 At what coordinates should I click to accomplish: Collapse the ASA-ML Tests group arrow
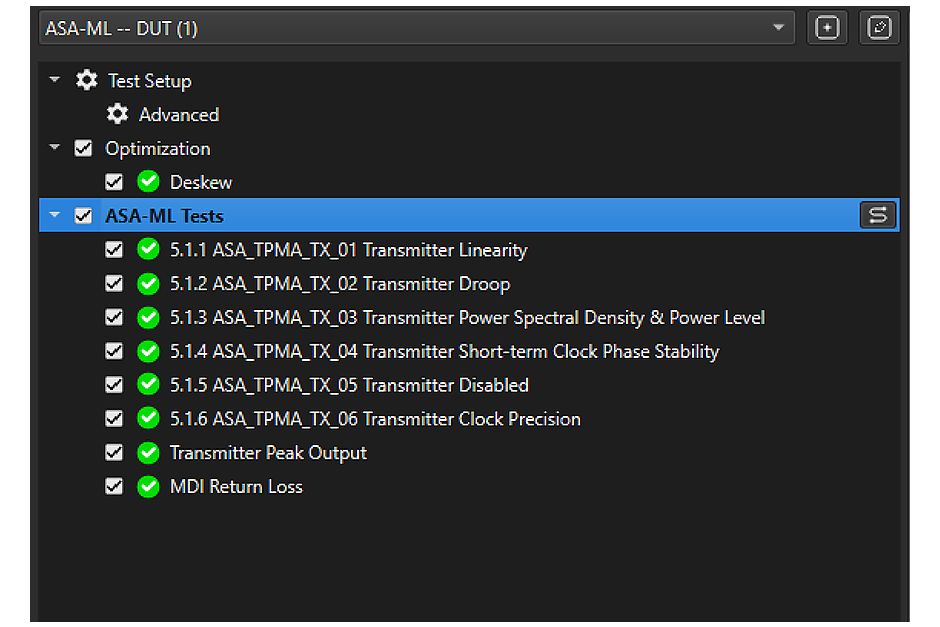(55, 215)
